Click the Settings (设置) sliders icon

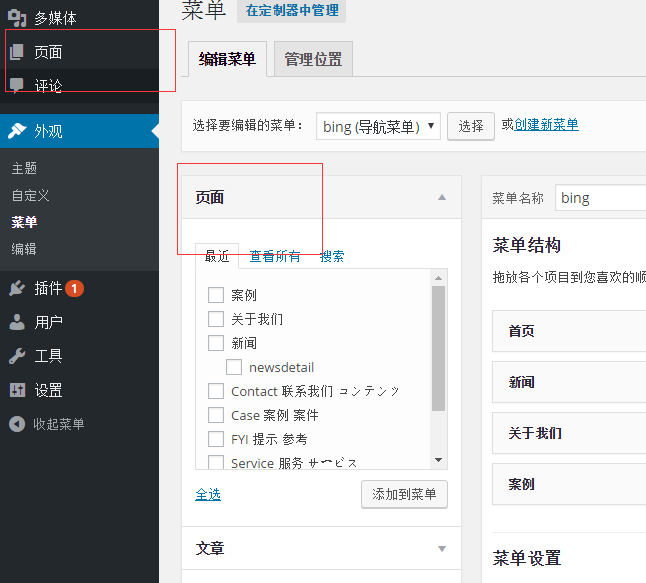[17, 390]
